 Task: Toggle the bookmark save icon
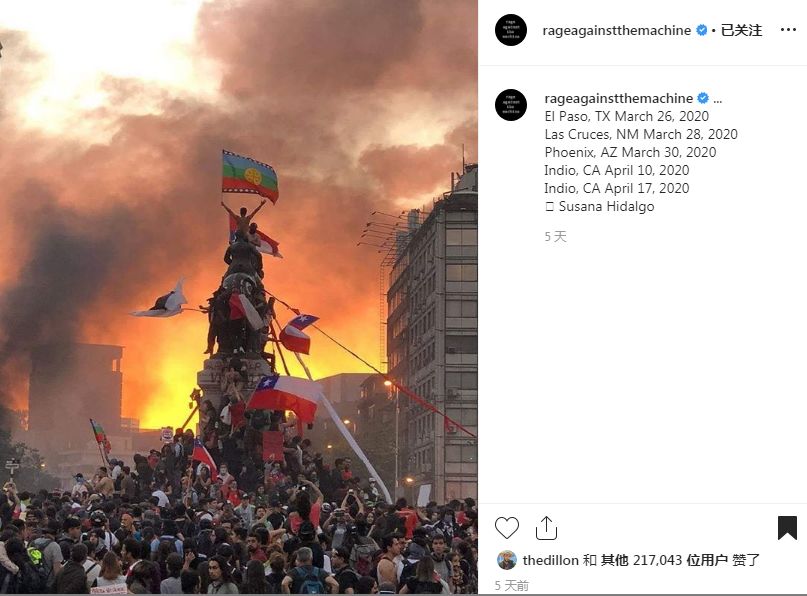[x=787, y=528]
